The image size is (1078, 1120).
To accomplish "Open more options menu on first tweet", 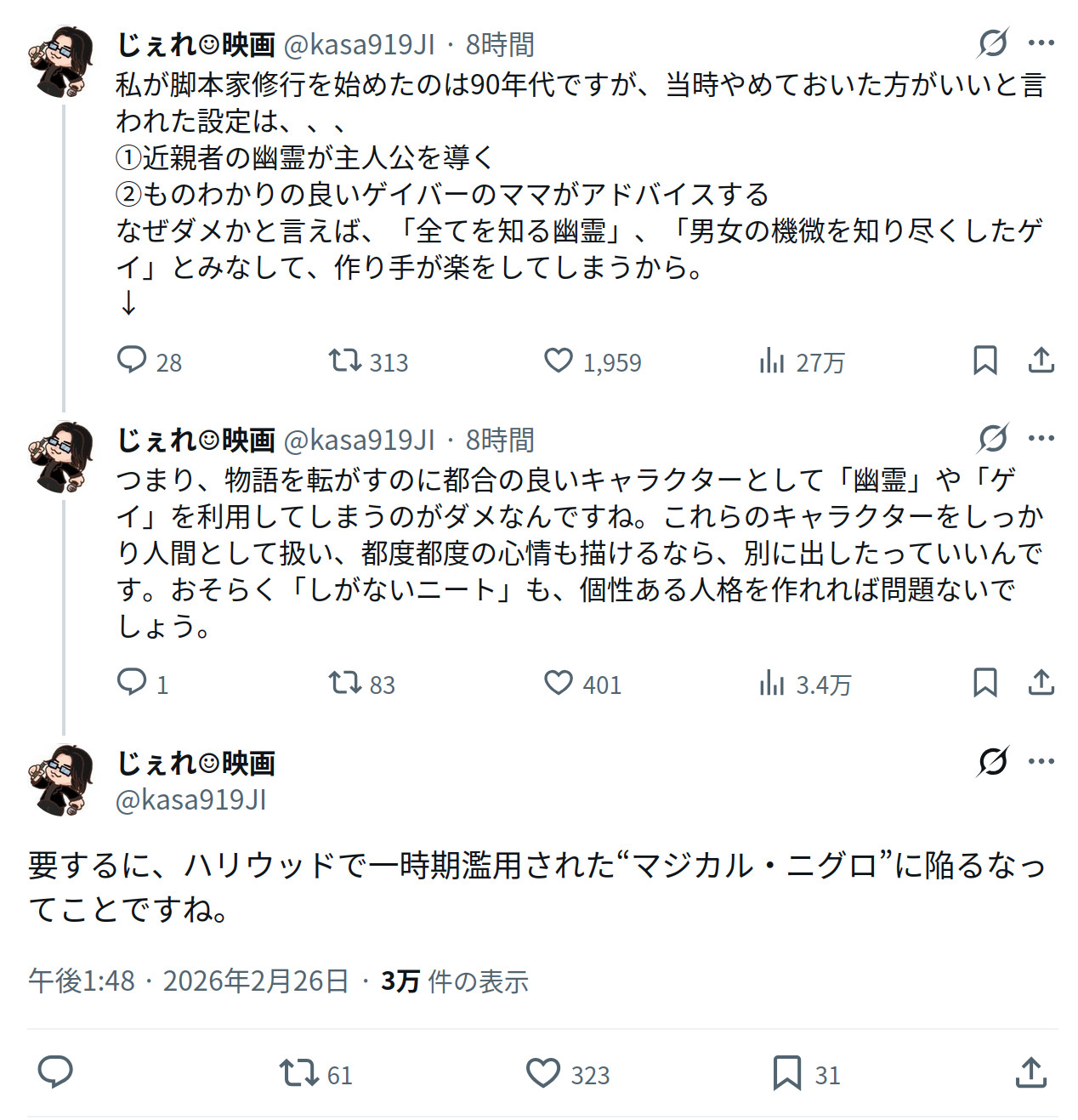I will [1041, 43].
